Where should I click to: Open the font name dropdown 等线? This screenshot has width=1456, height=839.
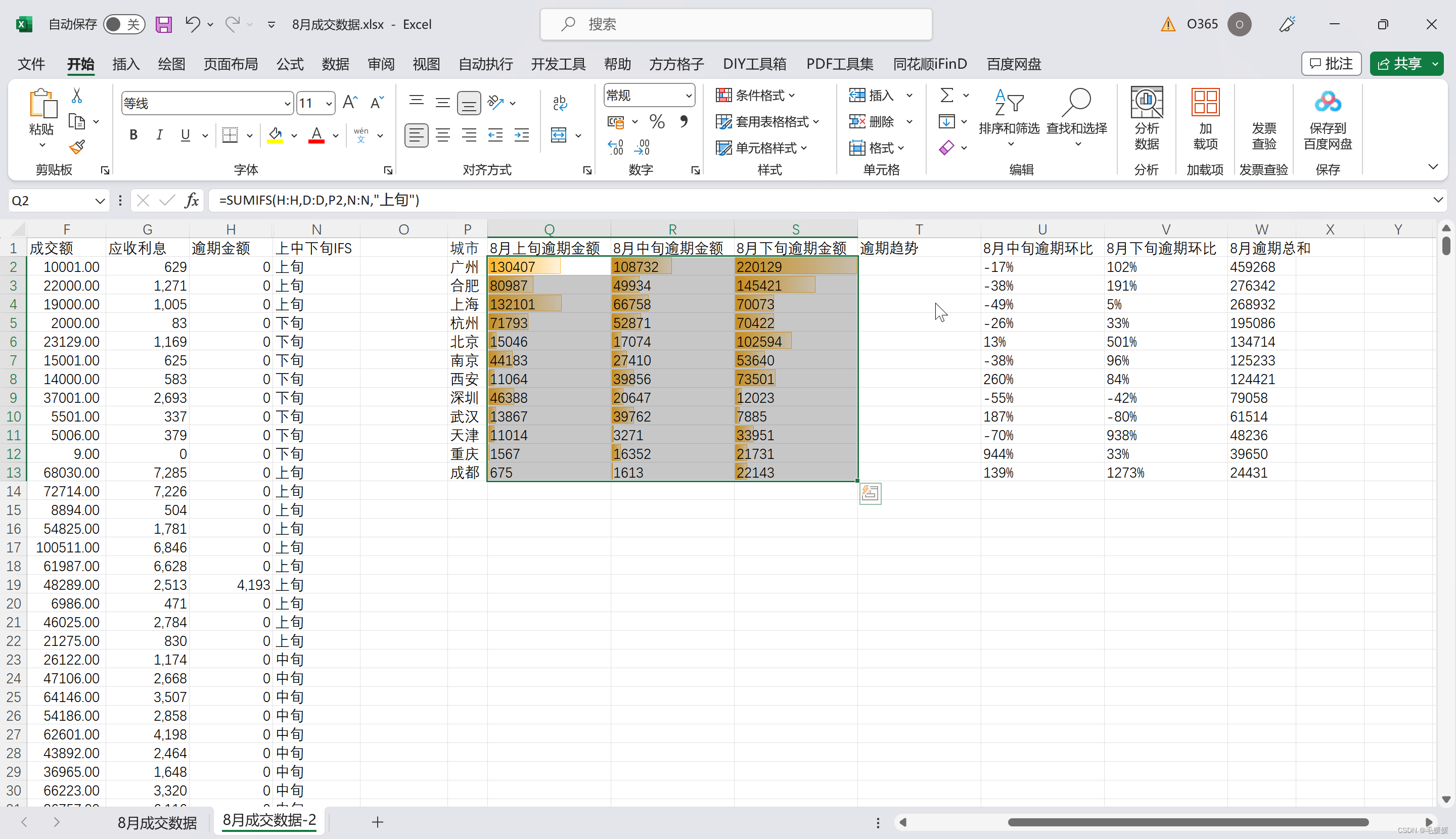(287, 104)
